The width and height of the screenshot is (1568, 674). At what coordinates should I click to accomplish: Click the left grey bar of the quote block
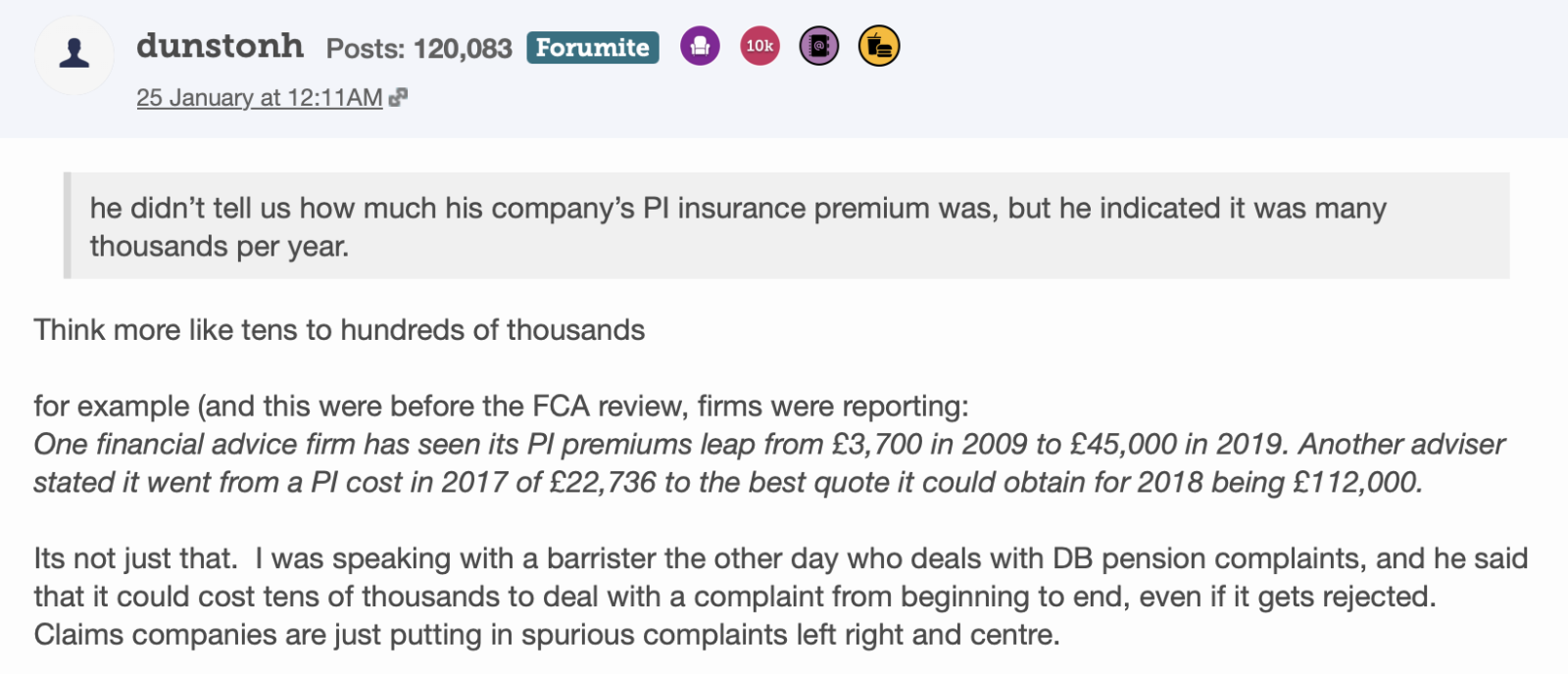coord(68,225)
